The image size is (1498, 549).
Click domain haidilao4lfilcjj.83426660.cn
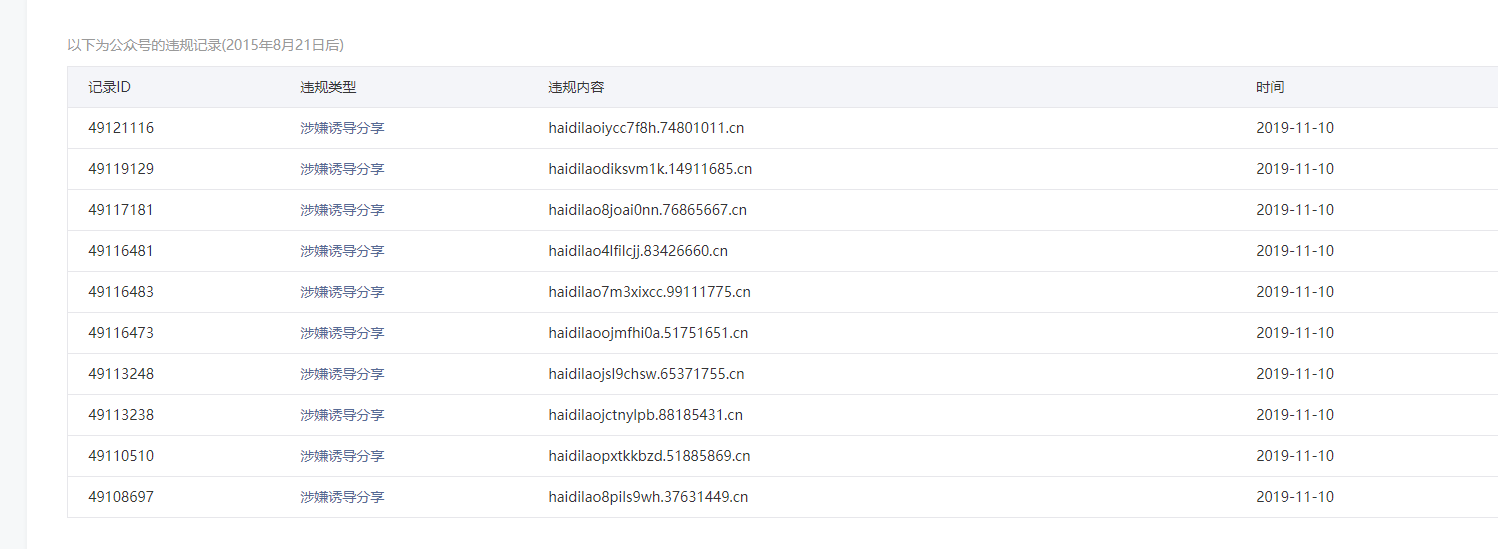click(x=638, y=251)
